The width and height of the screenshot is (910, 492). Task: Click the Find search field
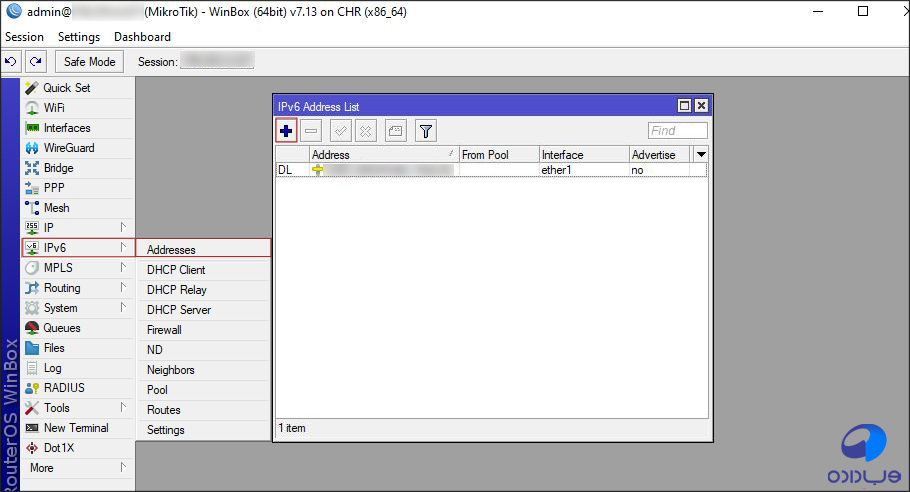677,131
